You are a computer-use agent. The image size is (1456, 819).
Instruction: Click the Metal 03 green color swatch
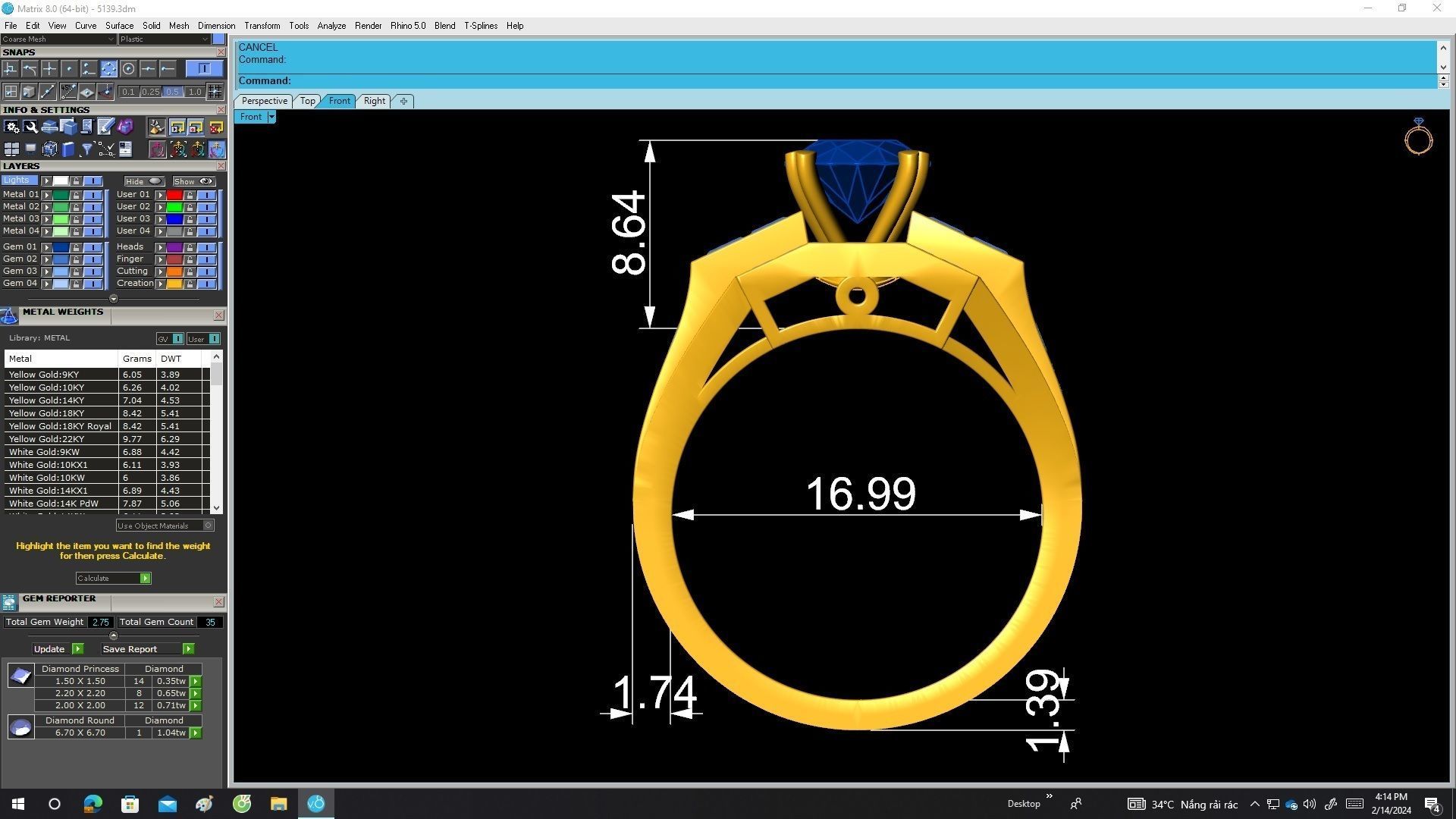(x=61, y=219)
